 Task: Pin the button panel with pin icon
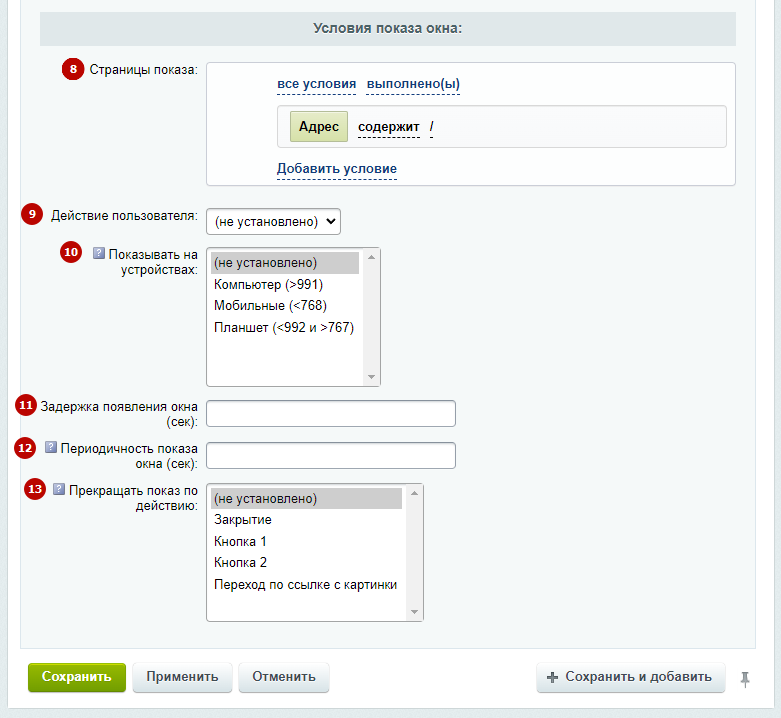coord(745,678)
